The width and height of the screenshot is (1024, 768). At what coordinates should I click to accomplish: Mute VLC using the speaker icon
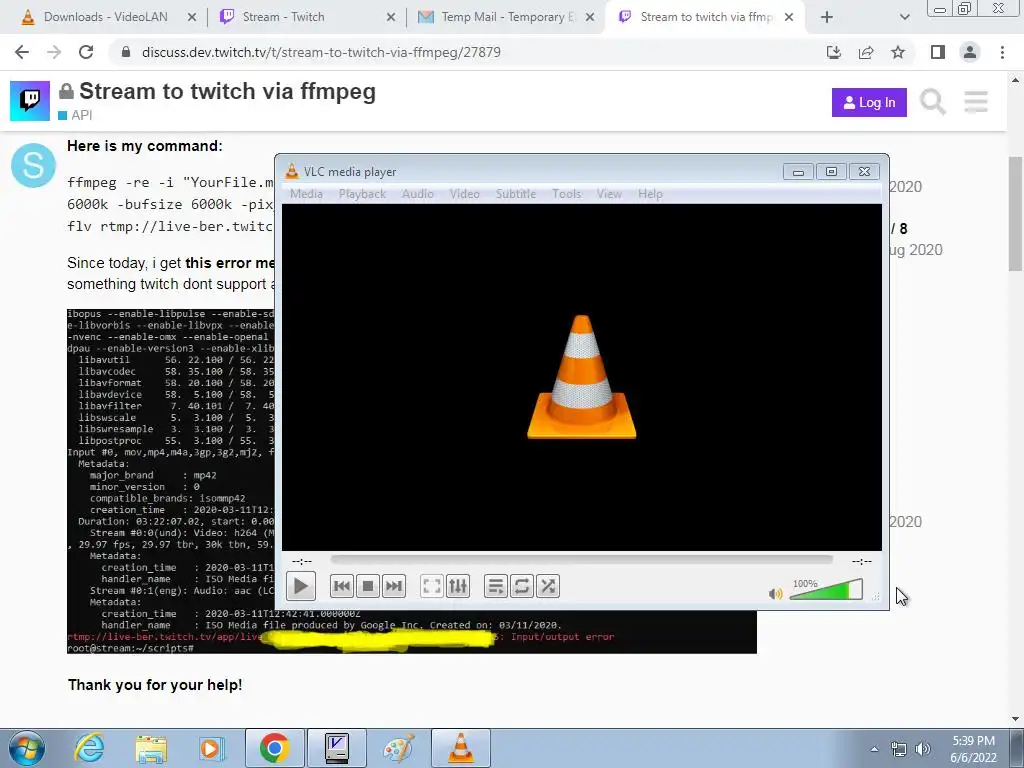pyautogui.click(x=775, y=594)
